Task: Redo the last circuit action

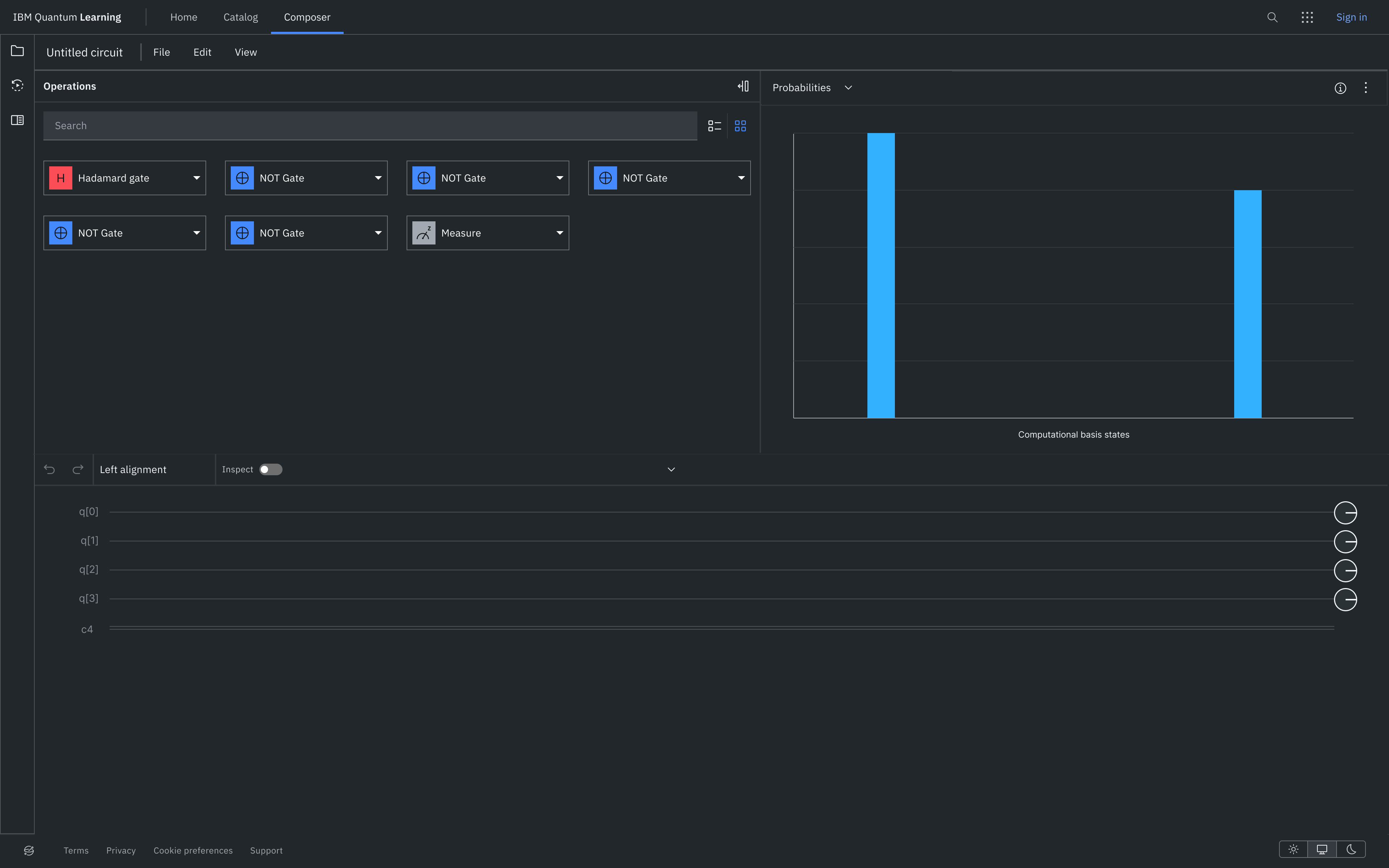Action: coord(78,469)
